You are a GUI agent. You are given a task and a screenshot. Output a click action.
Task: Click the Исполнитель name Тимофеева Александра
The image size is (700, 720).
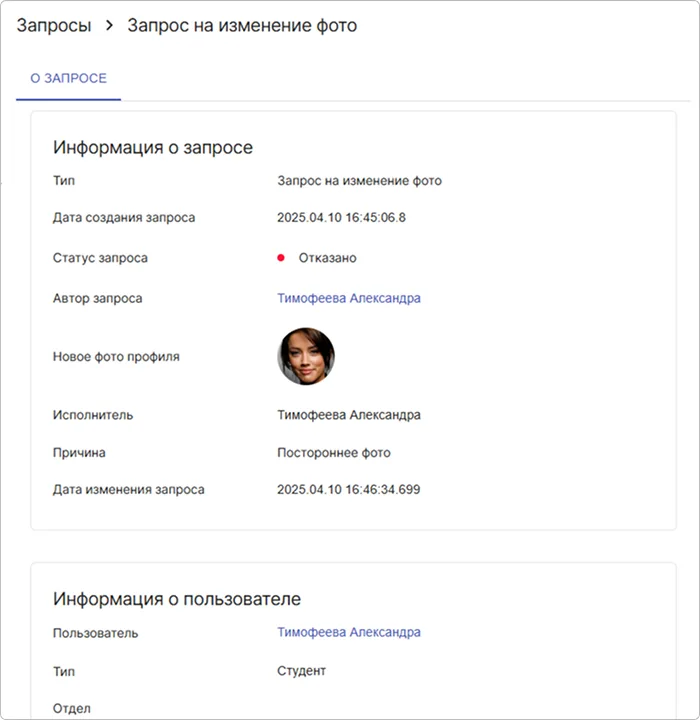[348, 415]
